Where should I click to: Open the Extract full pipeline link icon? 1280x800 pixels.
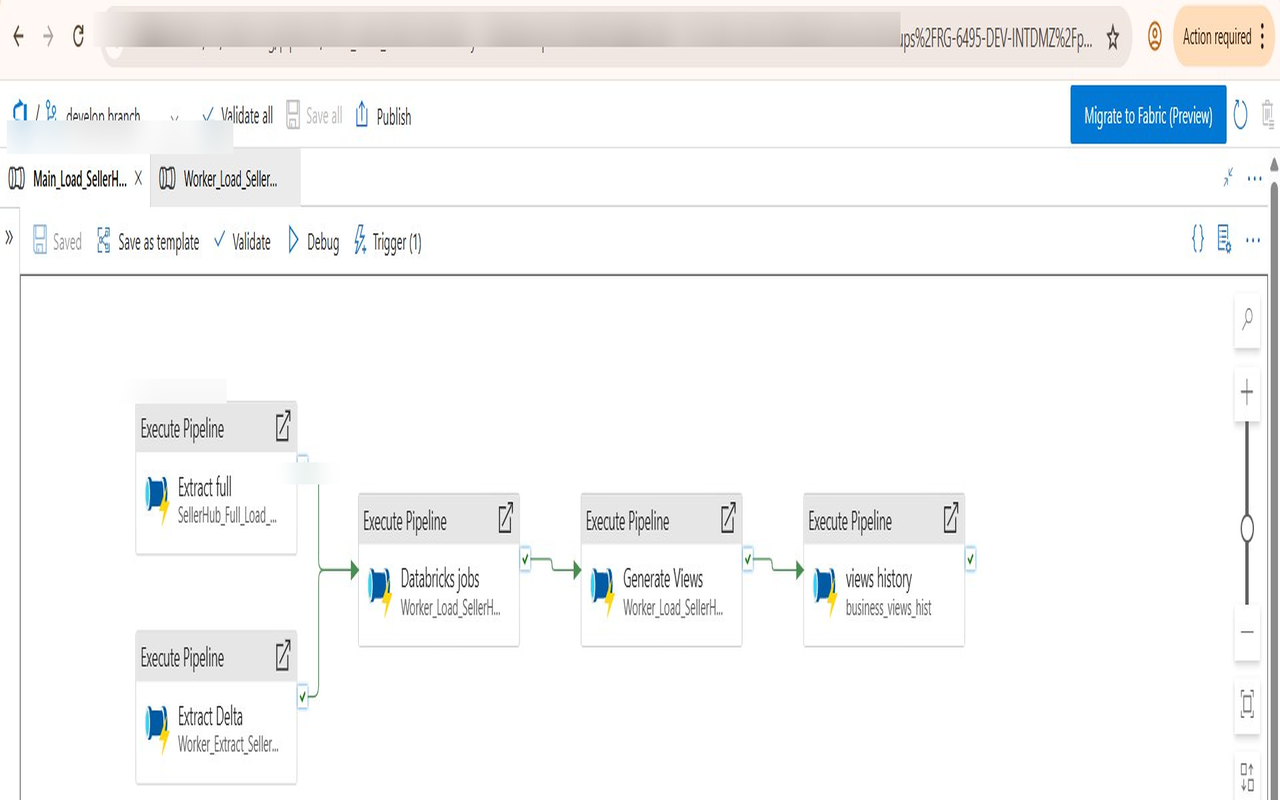(x=283, y=426)
